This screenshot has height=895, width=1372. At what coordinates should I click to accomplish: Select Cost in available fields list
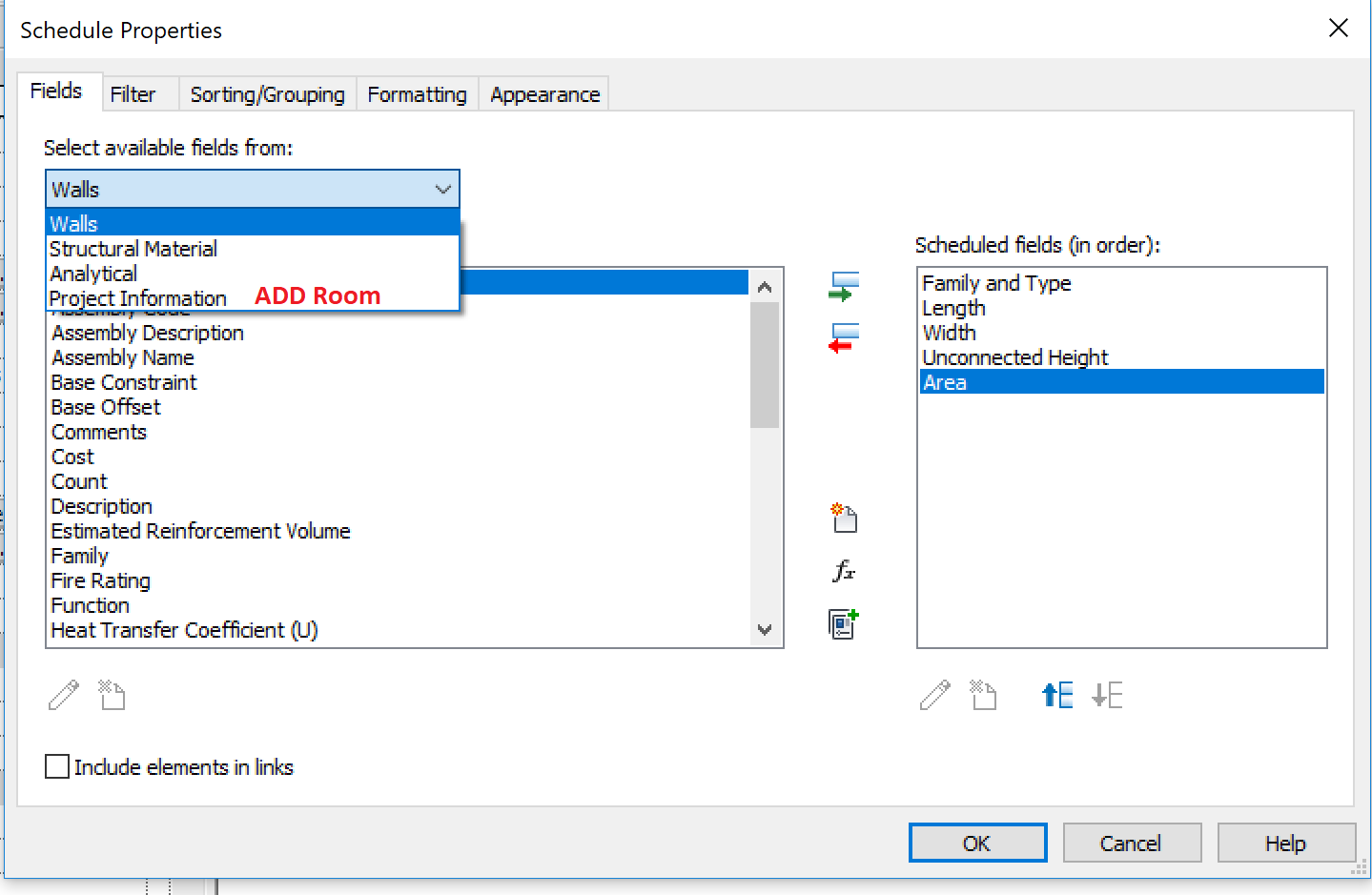399,457
